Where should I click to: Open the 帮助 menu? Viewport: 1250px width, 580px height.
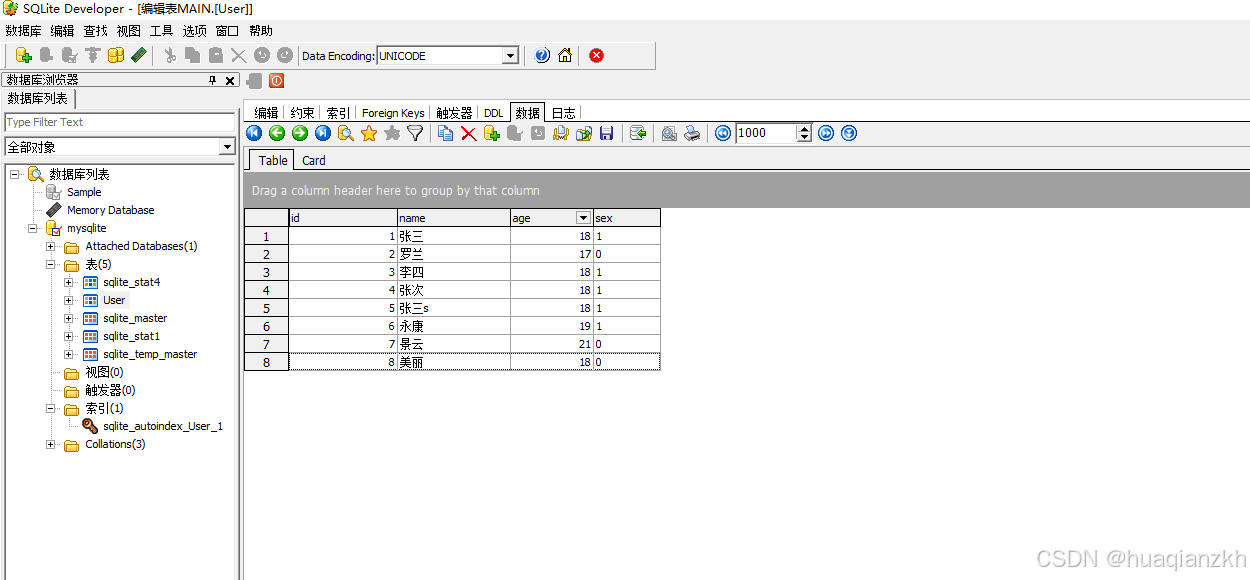[x=260, y=31]
